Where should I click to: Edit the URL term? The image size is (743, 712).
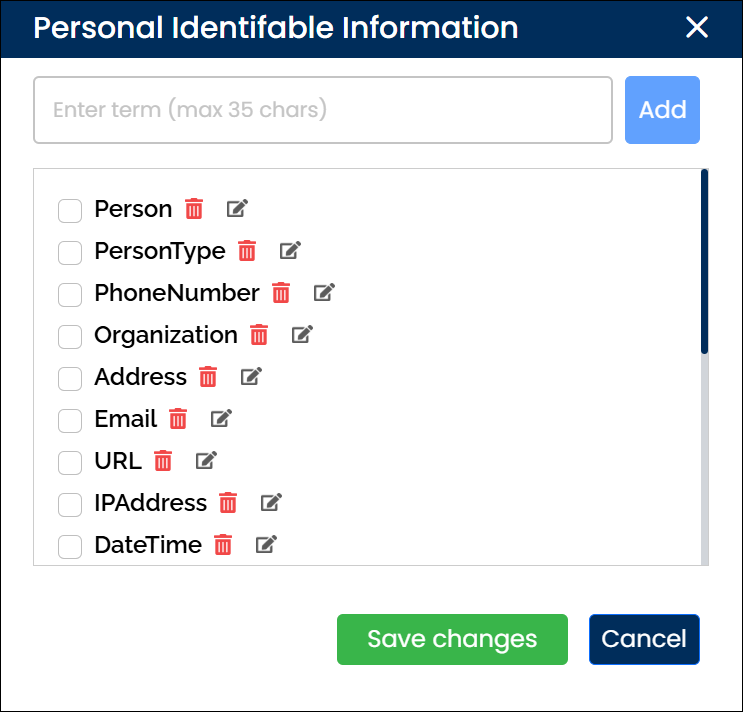(205, 461)
